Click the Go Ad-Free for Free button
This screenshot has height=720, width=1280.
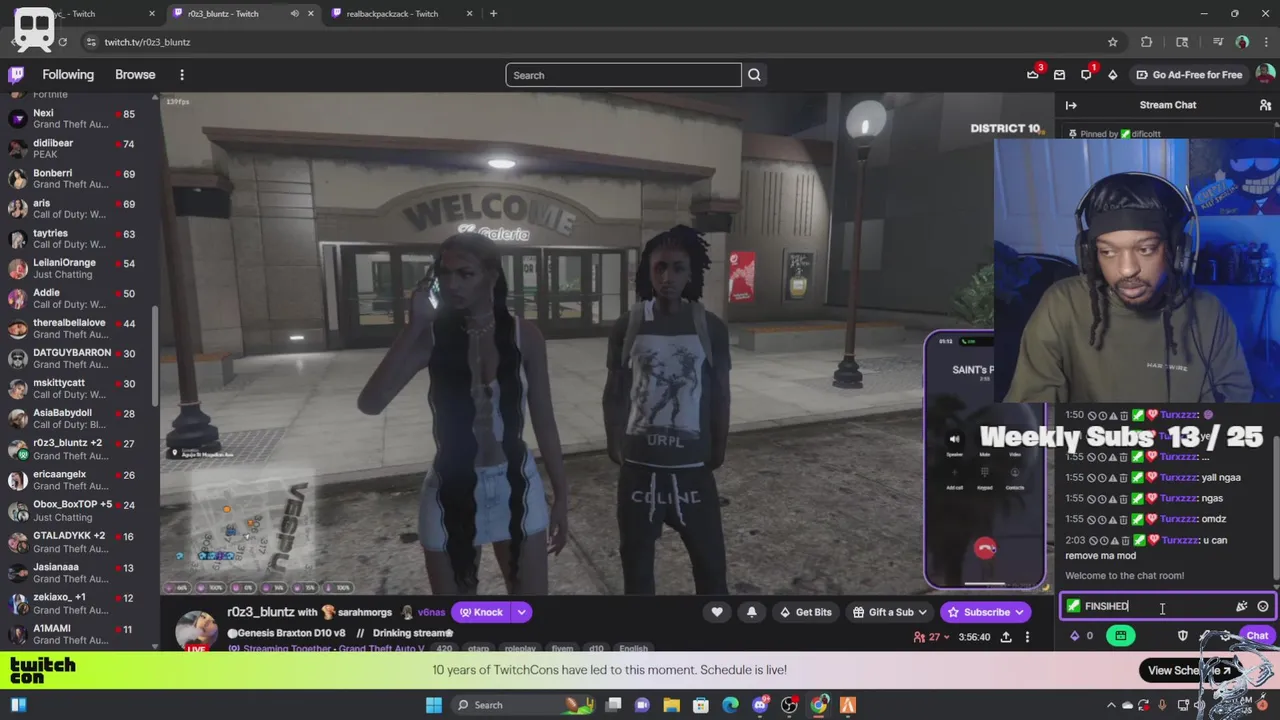(1188, 75)
